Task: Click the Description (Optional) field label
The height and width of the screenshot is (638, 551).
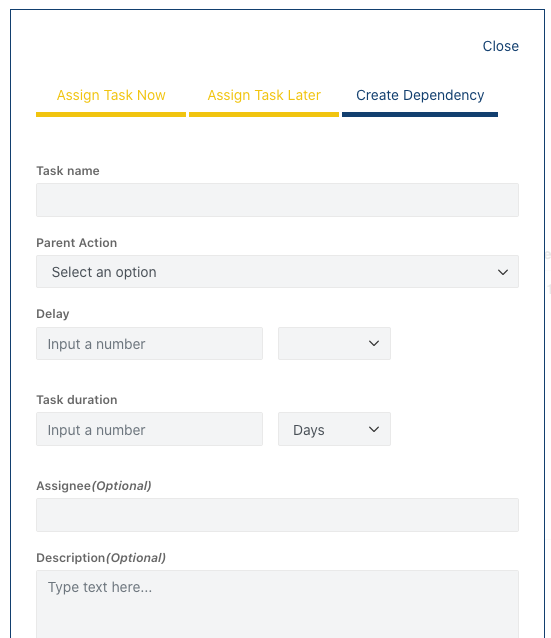Action: [x=101, y=558]
